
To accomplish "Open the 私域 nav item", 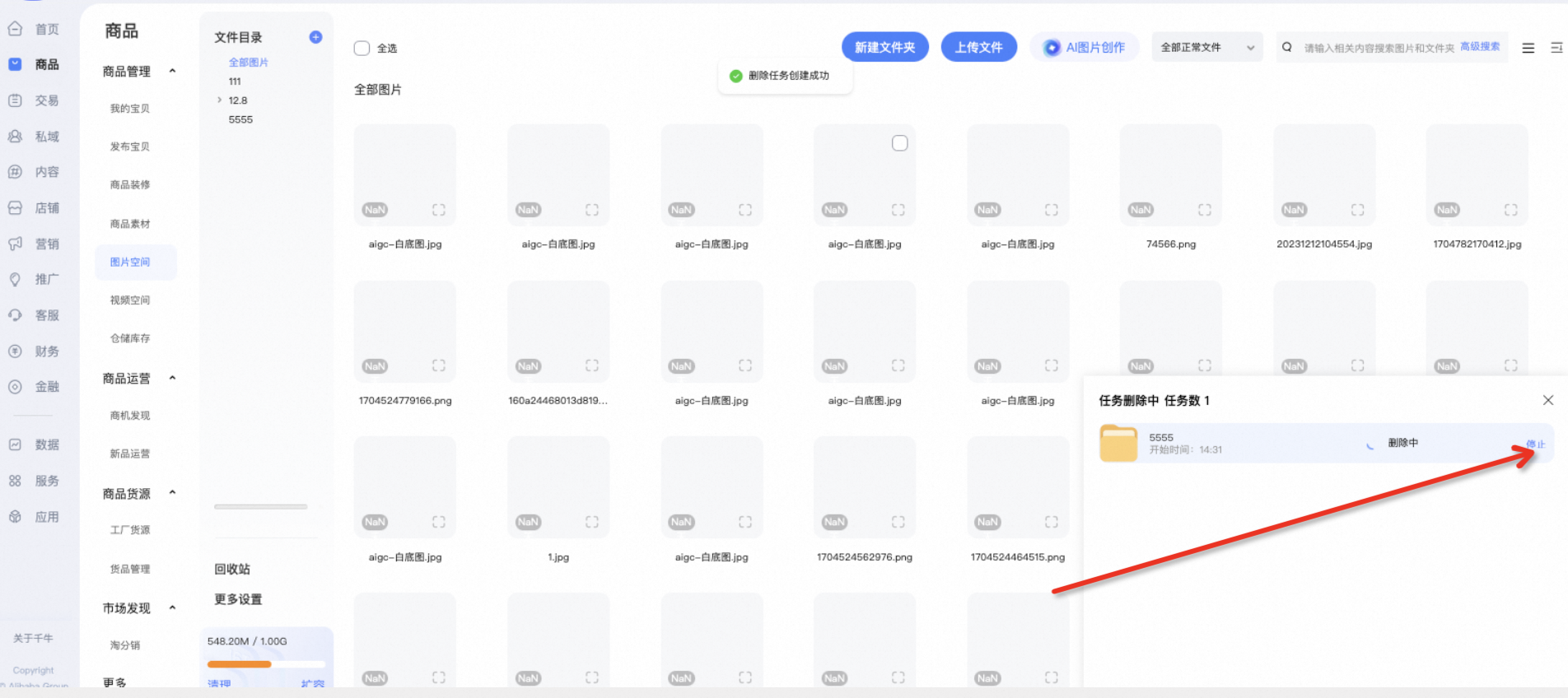I will tap(34, 137).
